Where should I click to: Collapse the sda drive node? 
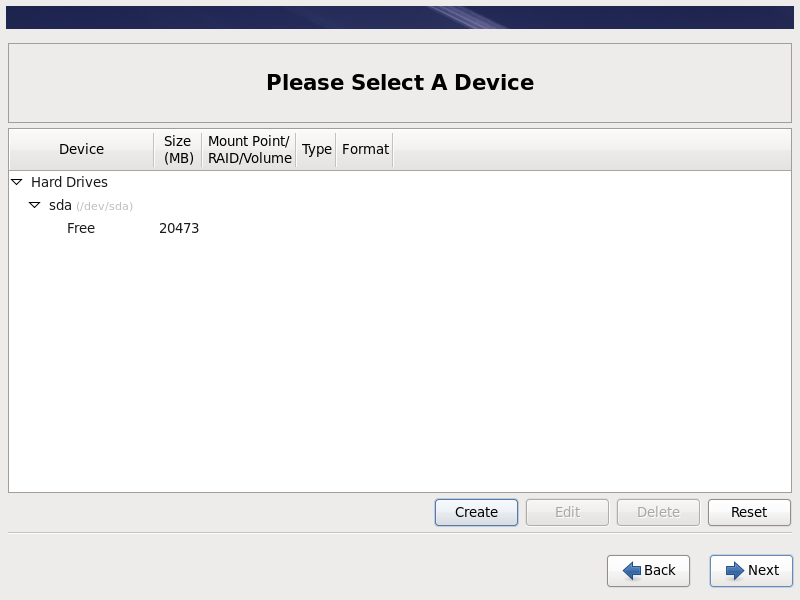coord(35,205)
